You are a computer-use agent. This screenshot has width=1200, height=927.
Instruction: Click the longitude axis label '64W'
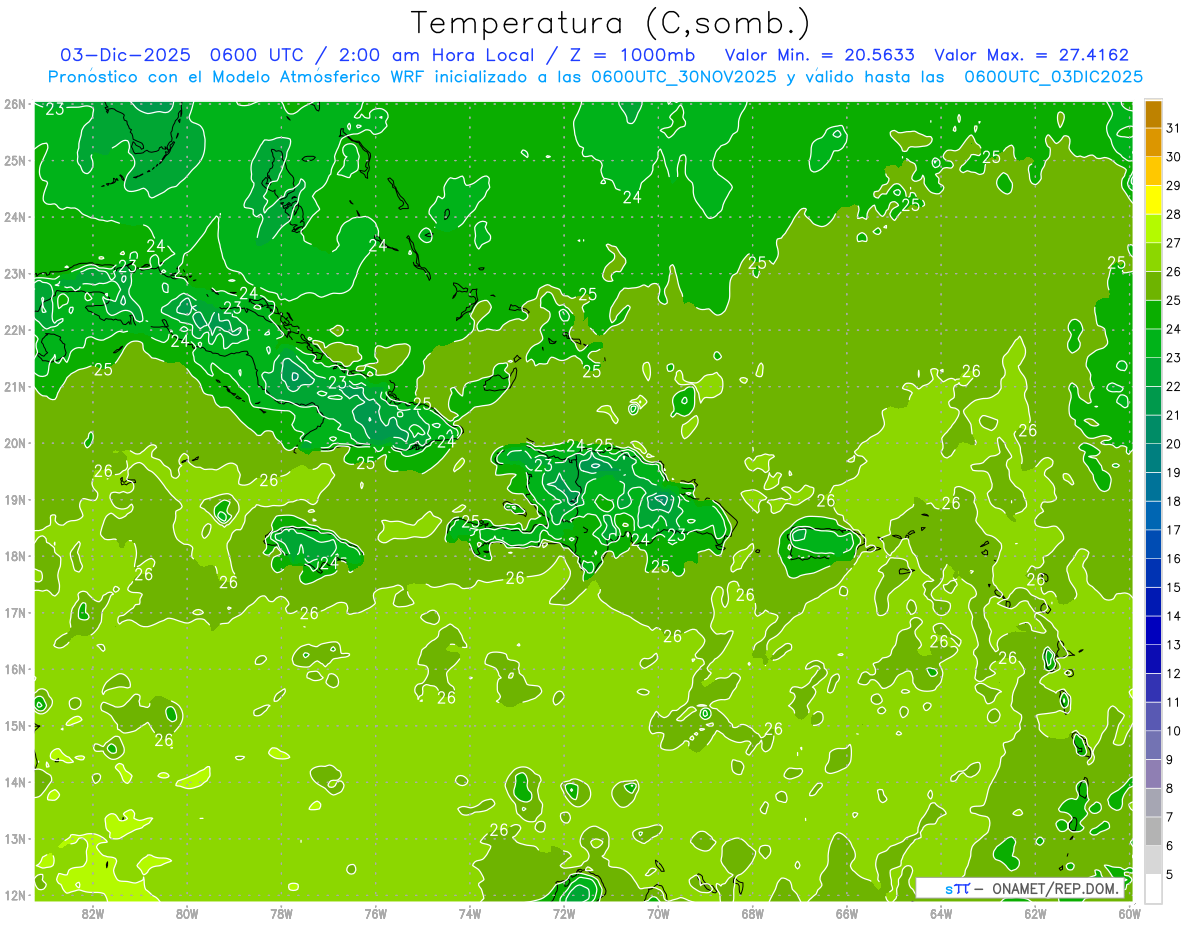[x=941, y=913]
